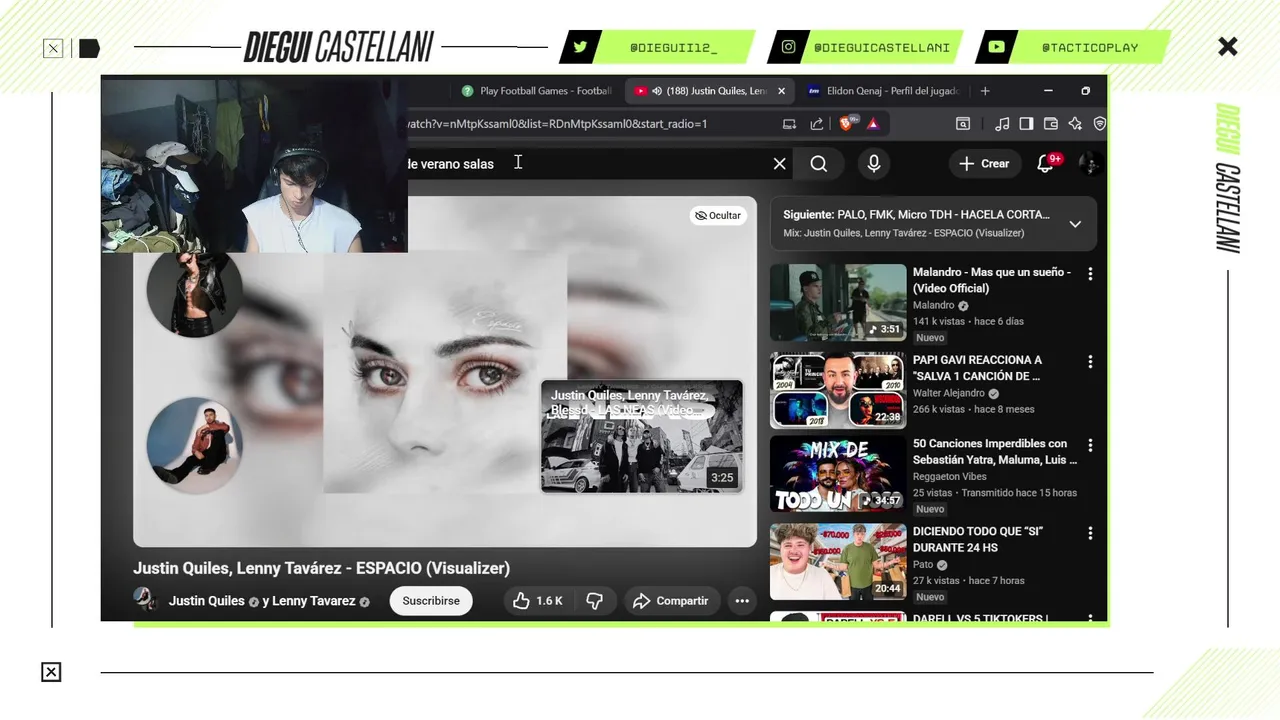Click the Suscribirse button
Screen dimensions: 1280x720
431,601
